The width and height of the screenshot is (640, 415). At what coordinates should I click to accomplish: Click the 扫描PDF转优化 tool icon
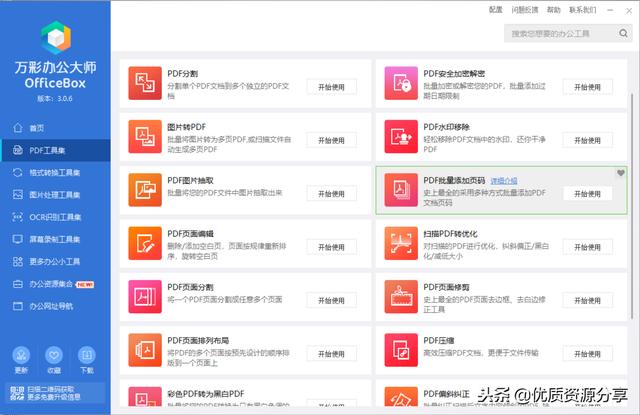[401, 243]
